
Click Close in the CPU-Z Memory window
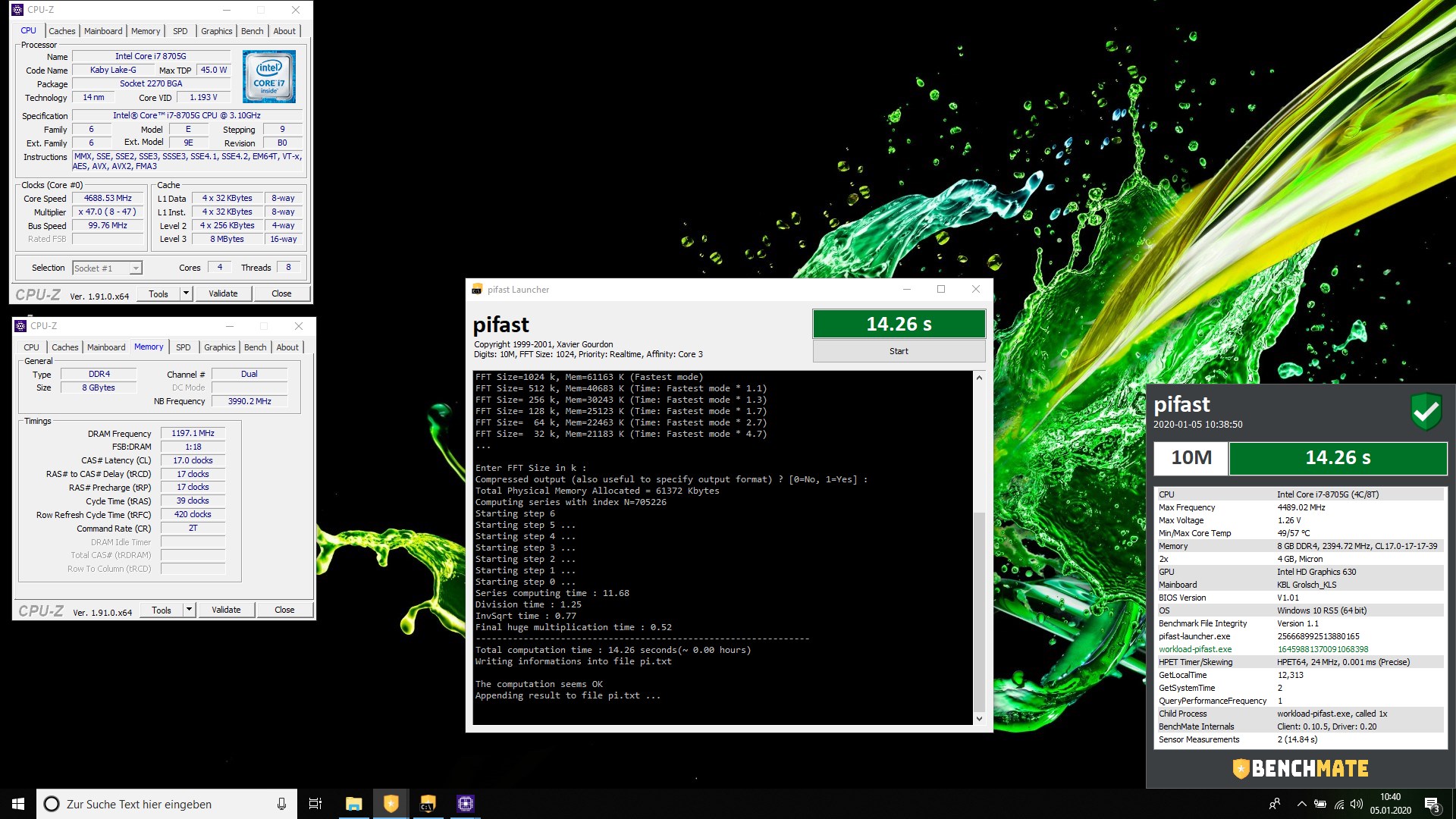(284, 610)
